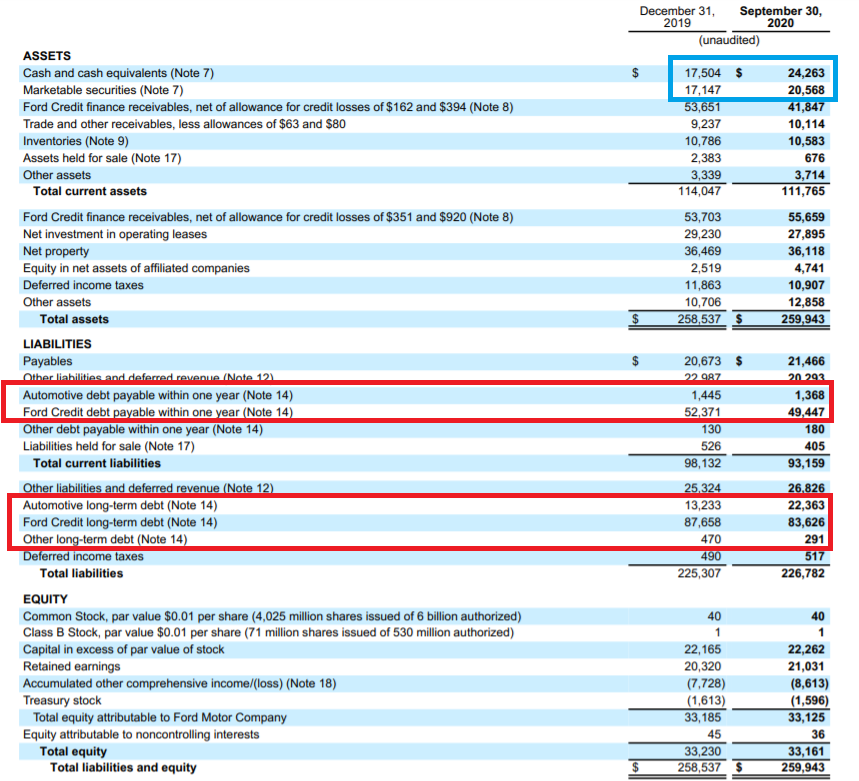Select net property value 36,469

[702, 251]
